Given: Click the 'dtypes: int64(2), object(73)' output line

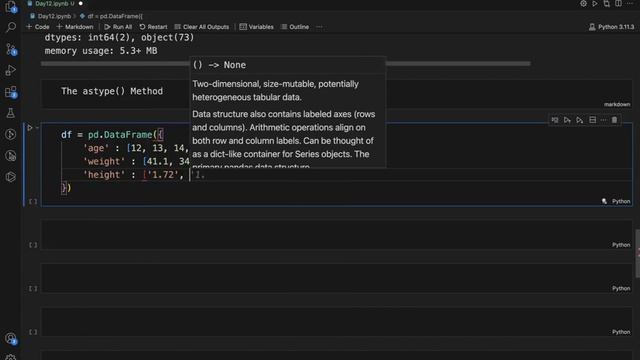Looking at the screenshot, I should [119, 38].
